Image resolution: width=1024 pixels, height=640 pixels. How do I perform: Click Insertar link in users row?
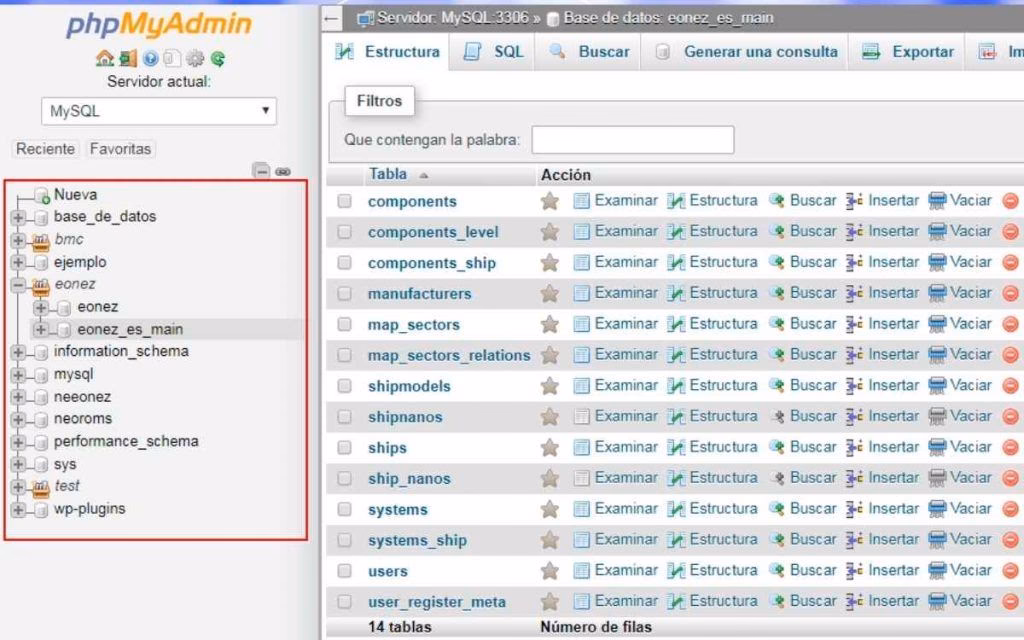pos(893,570)
